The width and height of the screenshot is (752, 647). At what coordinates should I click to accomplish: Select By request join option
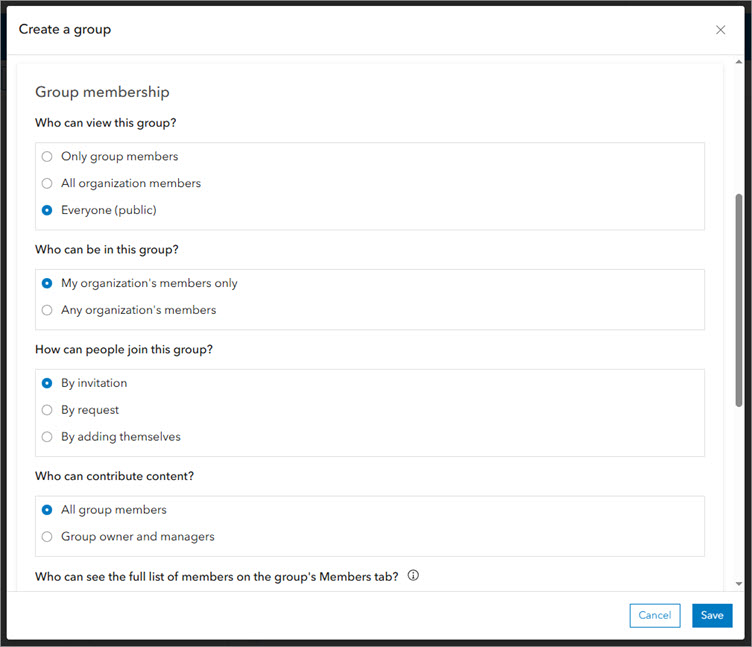click(x=47, y=411)
